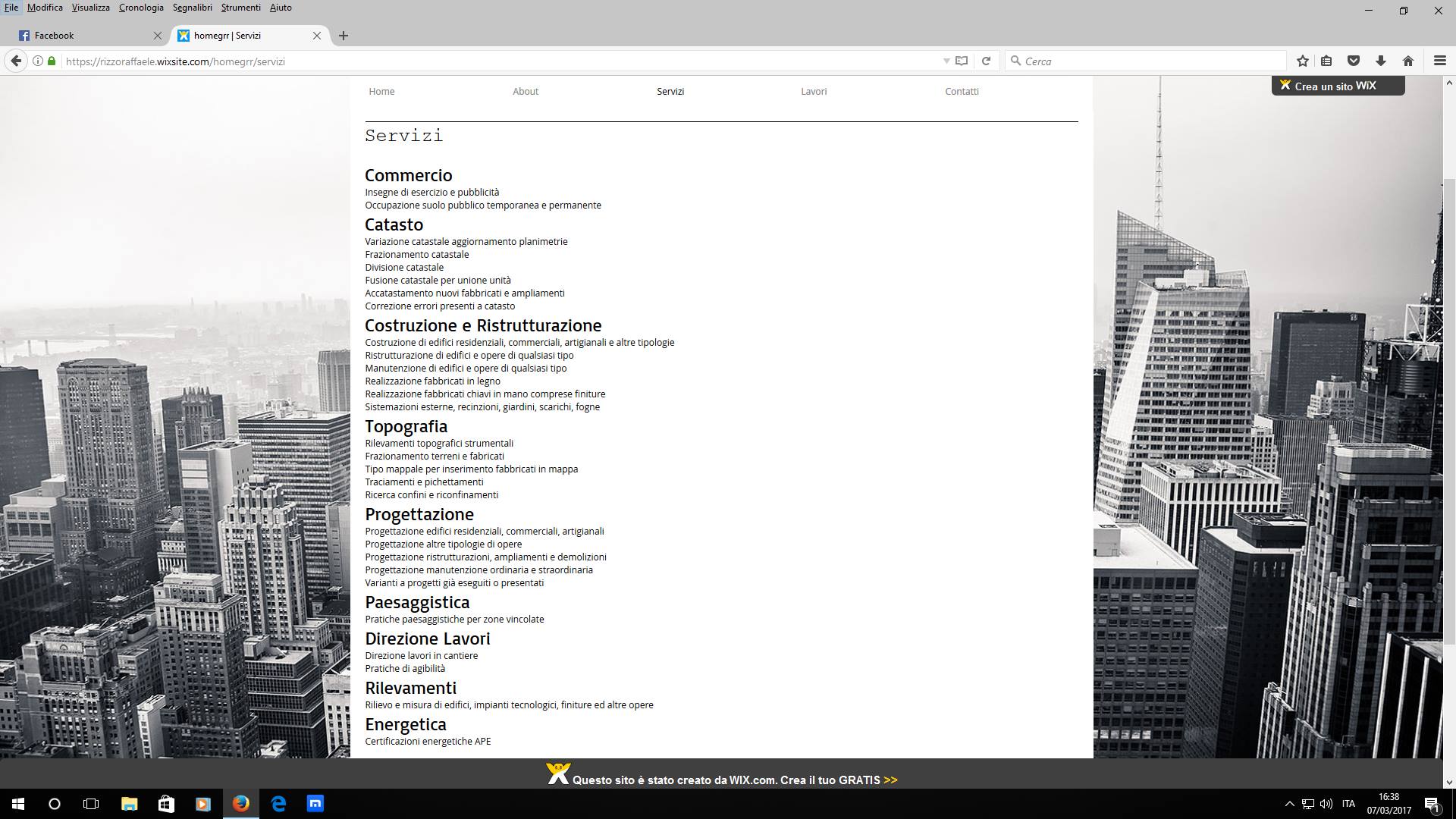
Task: Close the homegrr Servizi tab
Action: (x=317, y=36)
